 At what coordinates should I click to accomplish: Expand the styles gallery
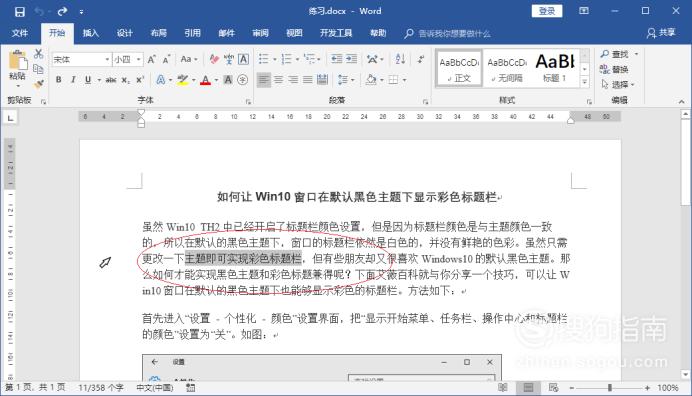(x=585, y=82)
